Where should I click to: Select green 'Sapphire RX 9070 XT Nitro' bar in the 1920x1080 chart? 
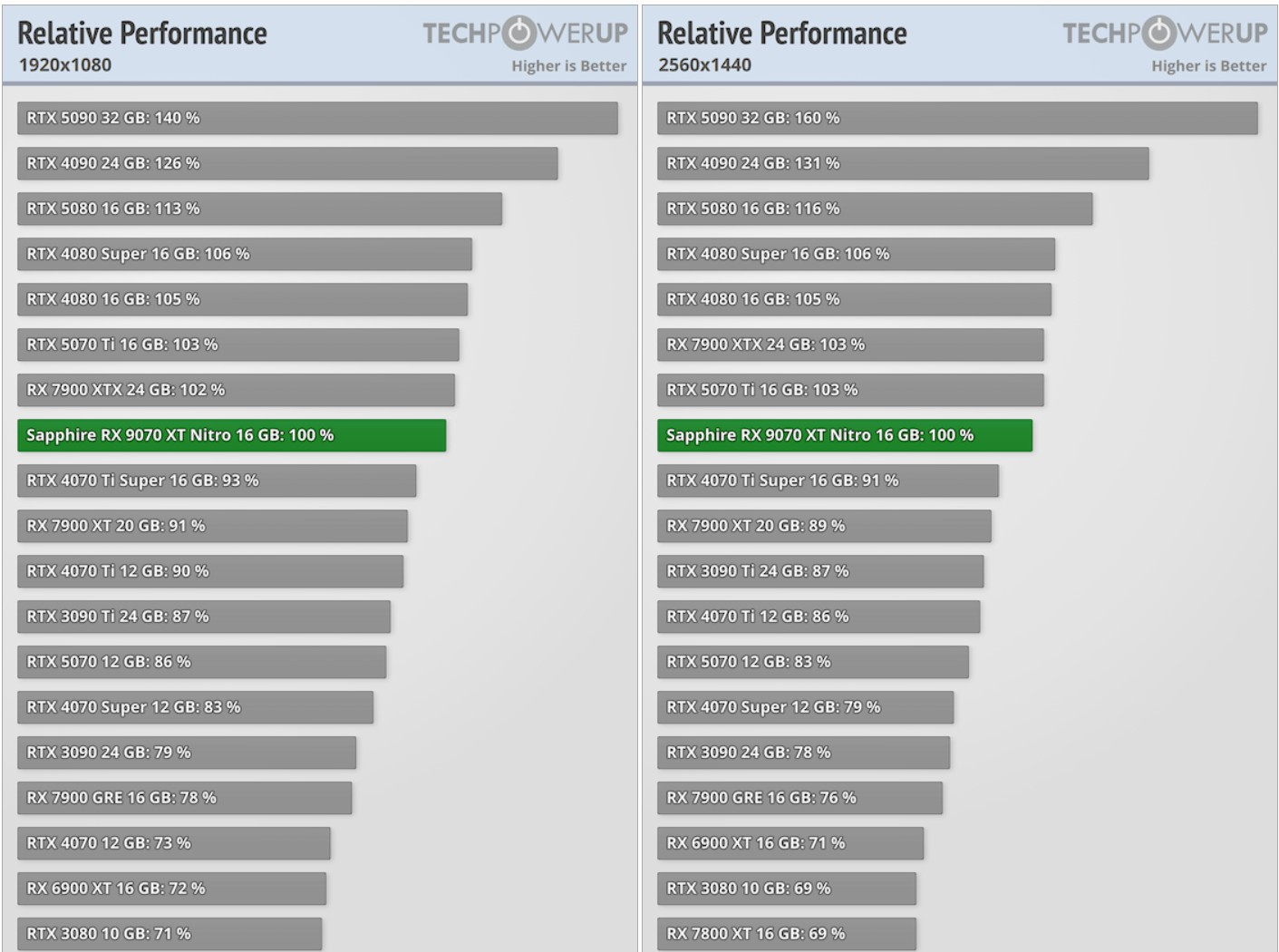232,435
